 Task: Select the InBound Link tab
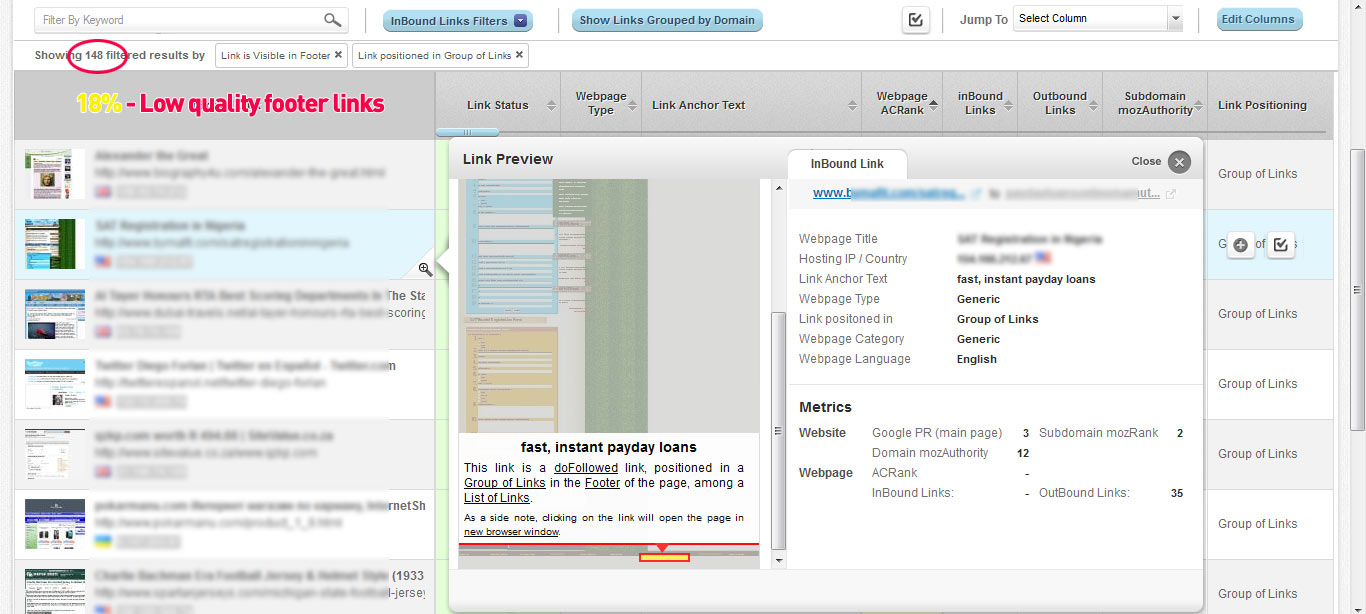846,164
